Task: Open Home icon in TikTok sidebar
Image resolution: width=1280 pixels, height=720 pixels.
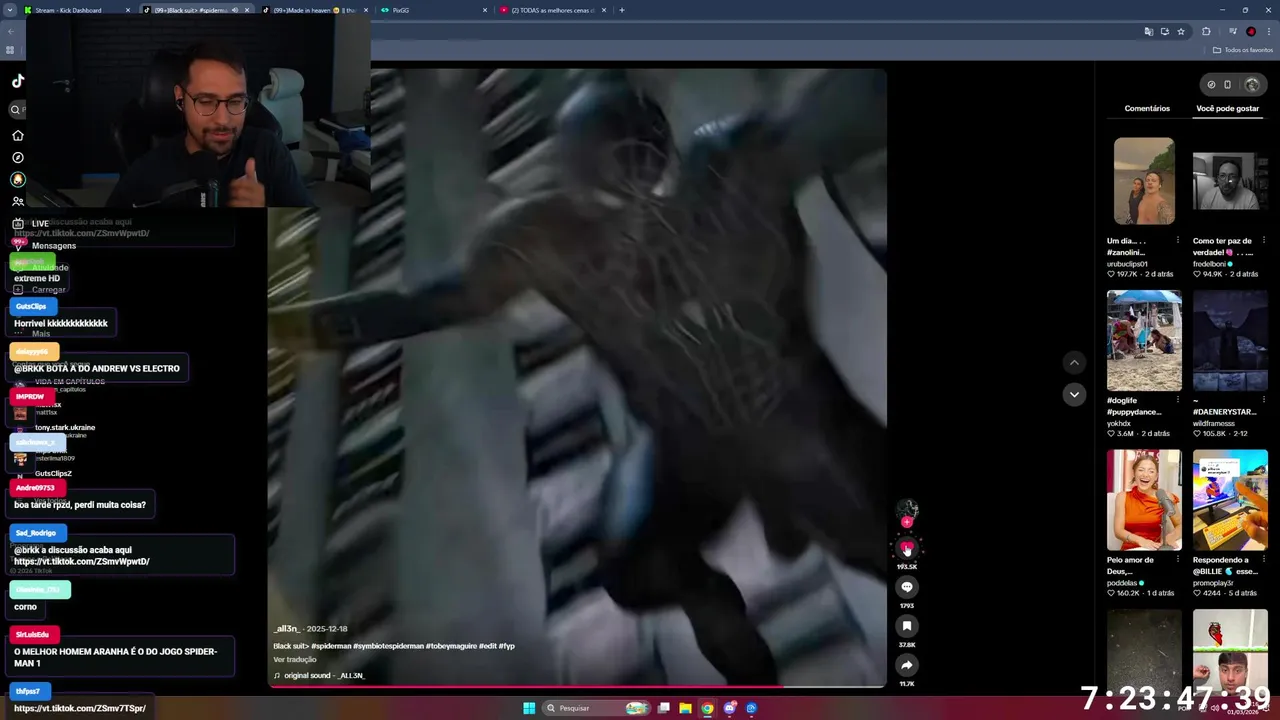Action: point(18,135)
